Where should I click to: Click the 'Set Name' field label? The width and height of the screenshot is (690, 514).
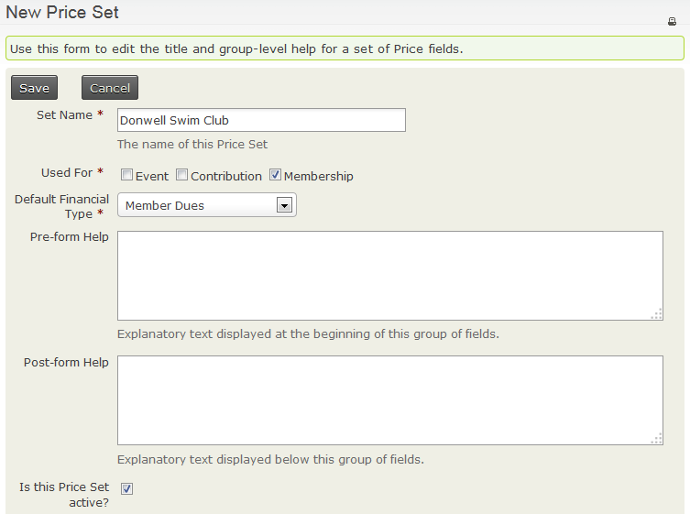pyautogui.click(x=64, y=115)
